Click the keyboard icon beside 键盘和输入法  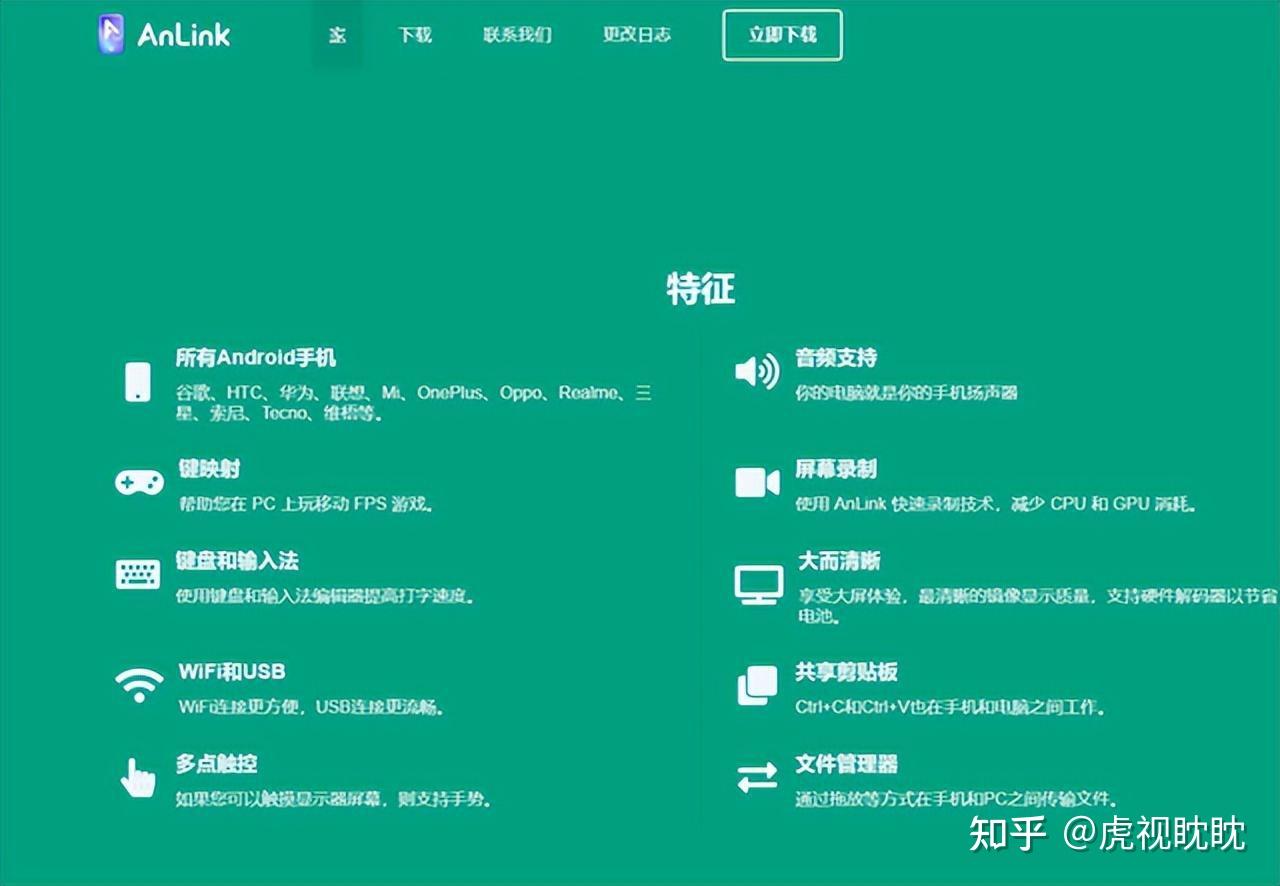click(x=138, y=574)
